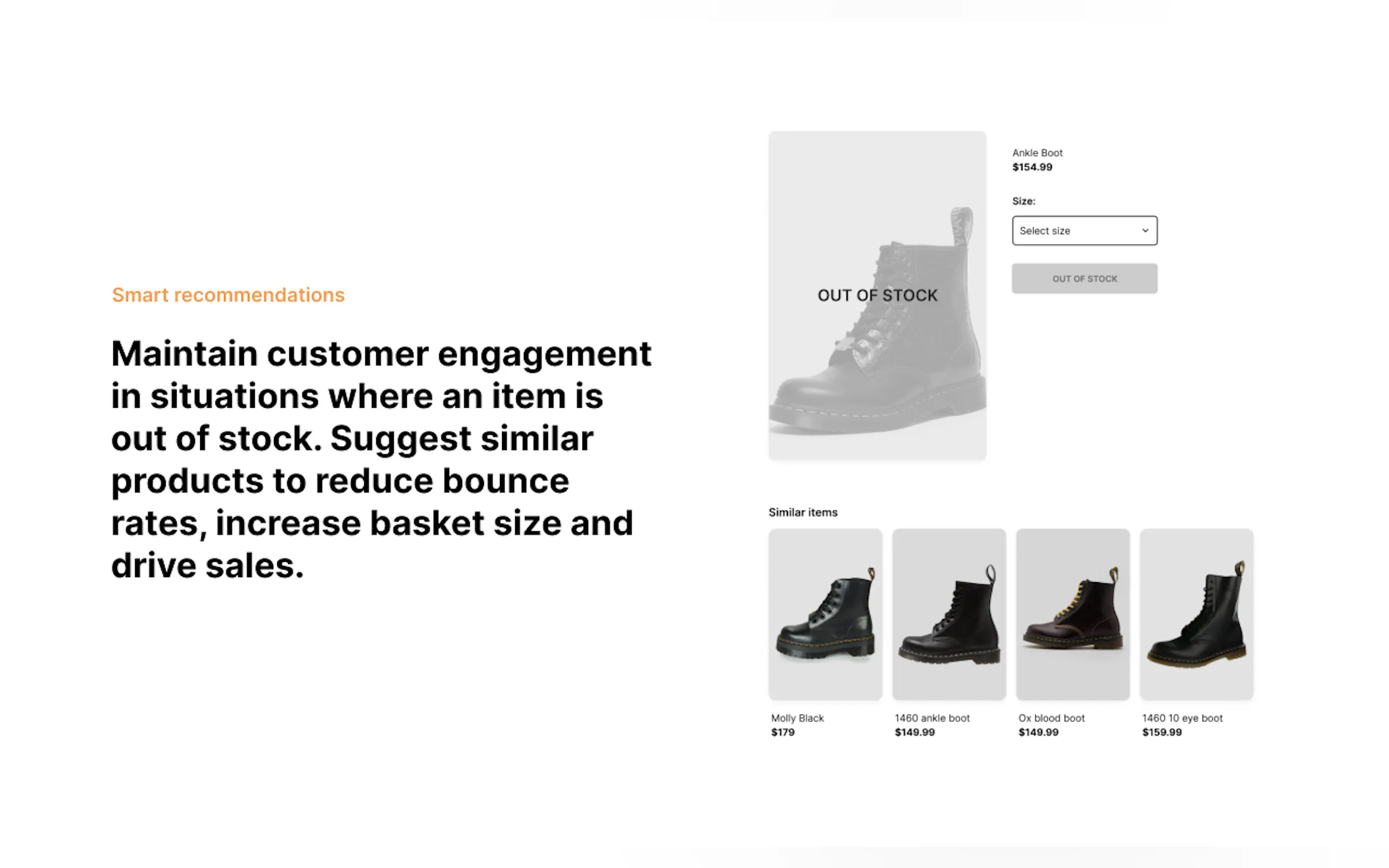Click the Molly Black product name
The image size is (1389, 868).
[797, 718]
